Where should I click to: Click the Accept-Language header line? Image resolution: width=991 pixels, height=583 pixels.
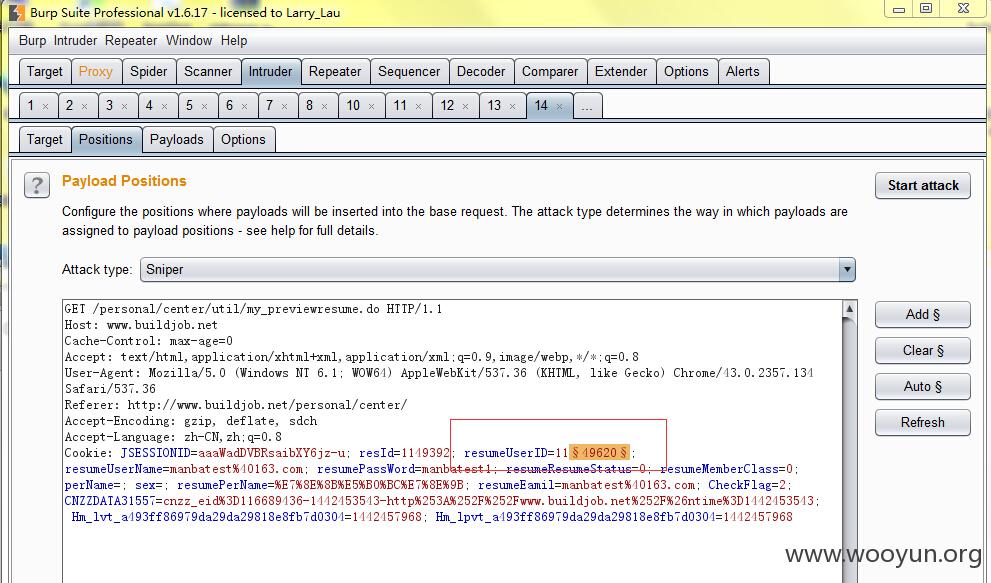tap(173, 437)
